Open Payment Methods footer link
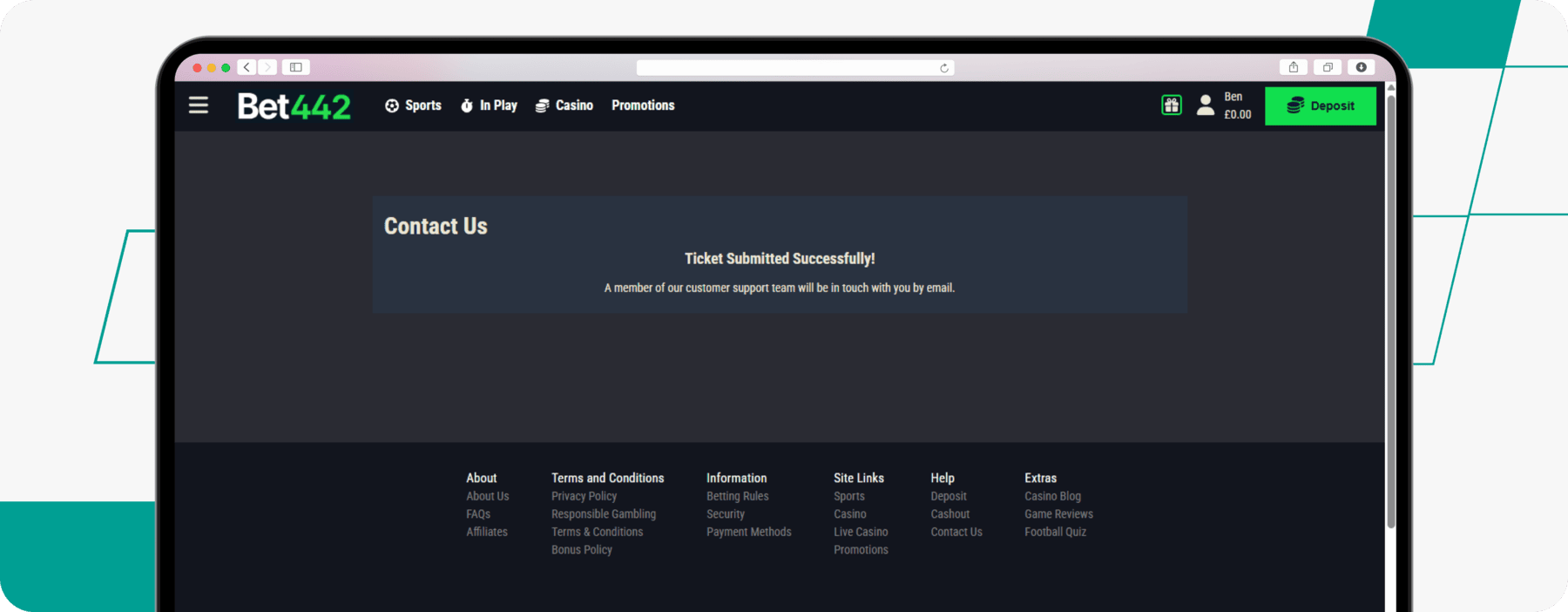This screenshot has height=612, width=1568. pyautogui.click(x=749, y=532)
